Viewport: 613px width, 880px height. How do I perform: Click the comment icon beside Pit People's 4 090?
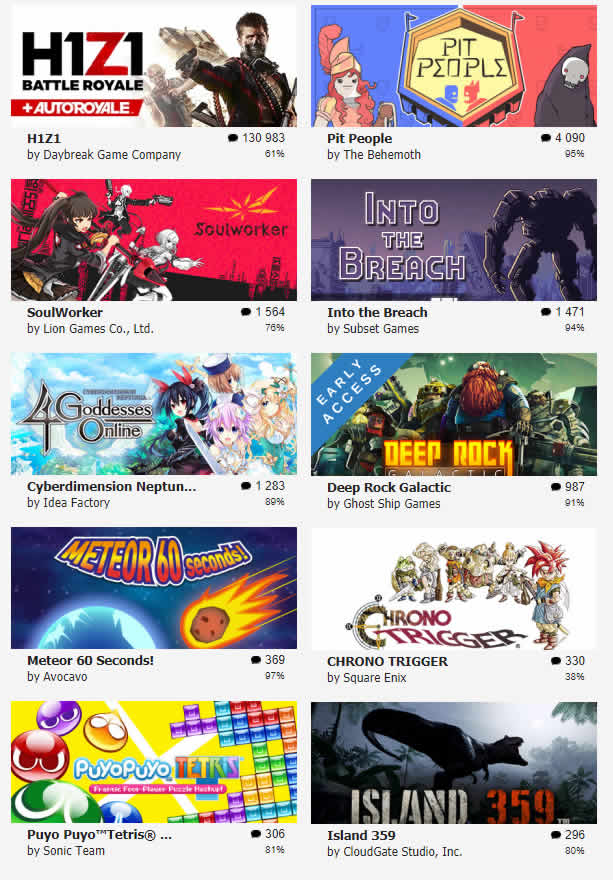click(x=546, y=138)
